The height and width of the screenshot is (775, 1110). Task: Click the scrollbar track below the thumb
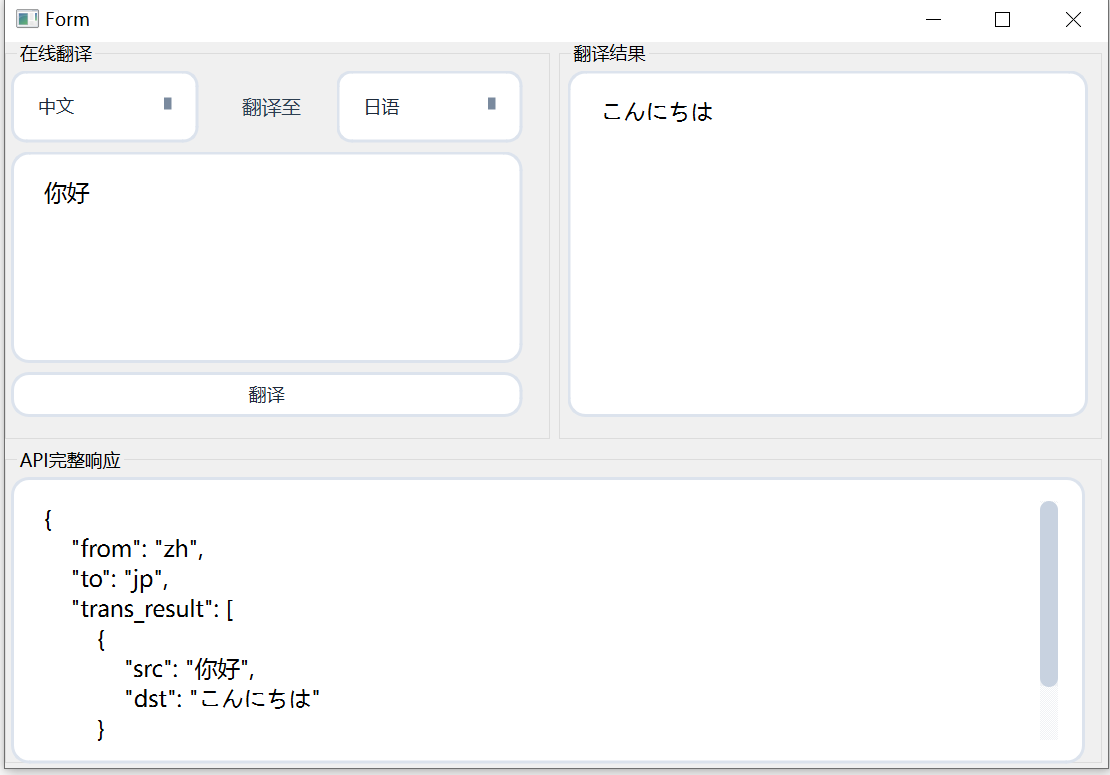pos(1049,713)
